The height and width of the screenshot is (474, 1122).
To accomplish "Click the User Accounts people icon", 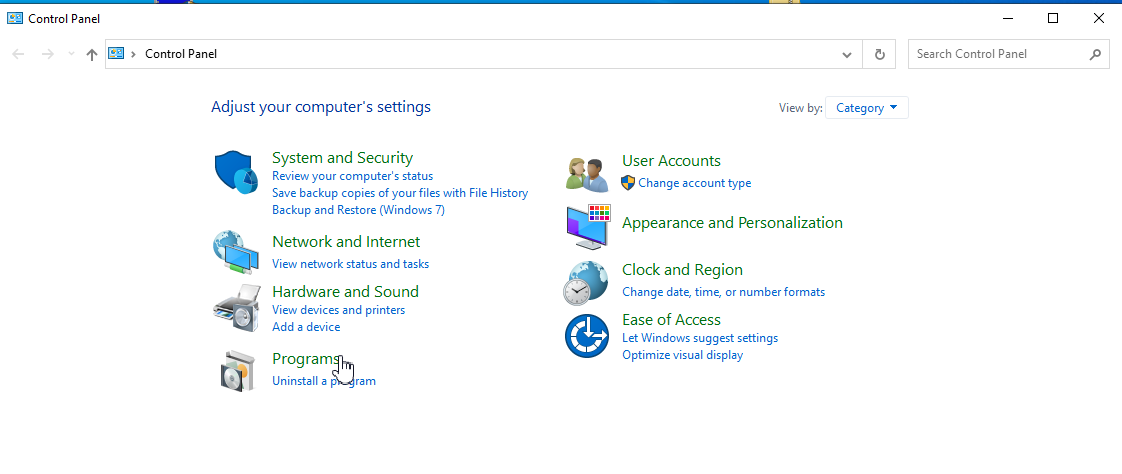I will click(586, 174).
